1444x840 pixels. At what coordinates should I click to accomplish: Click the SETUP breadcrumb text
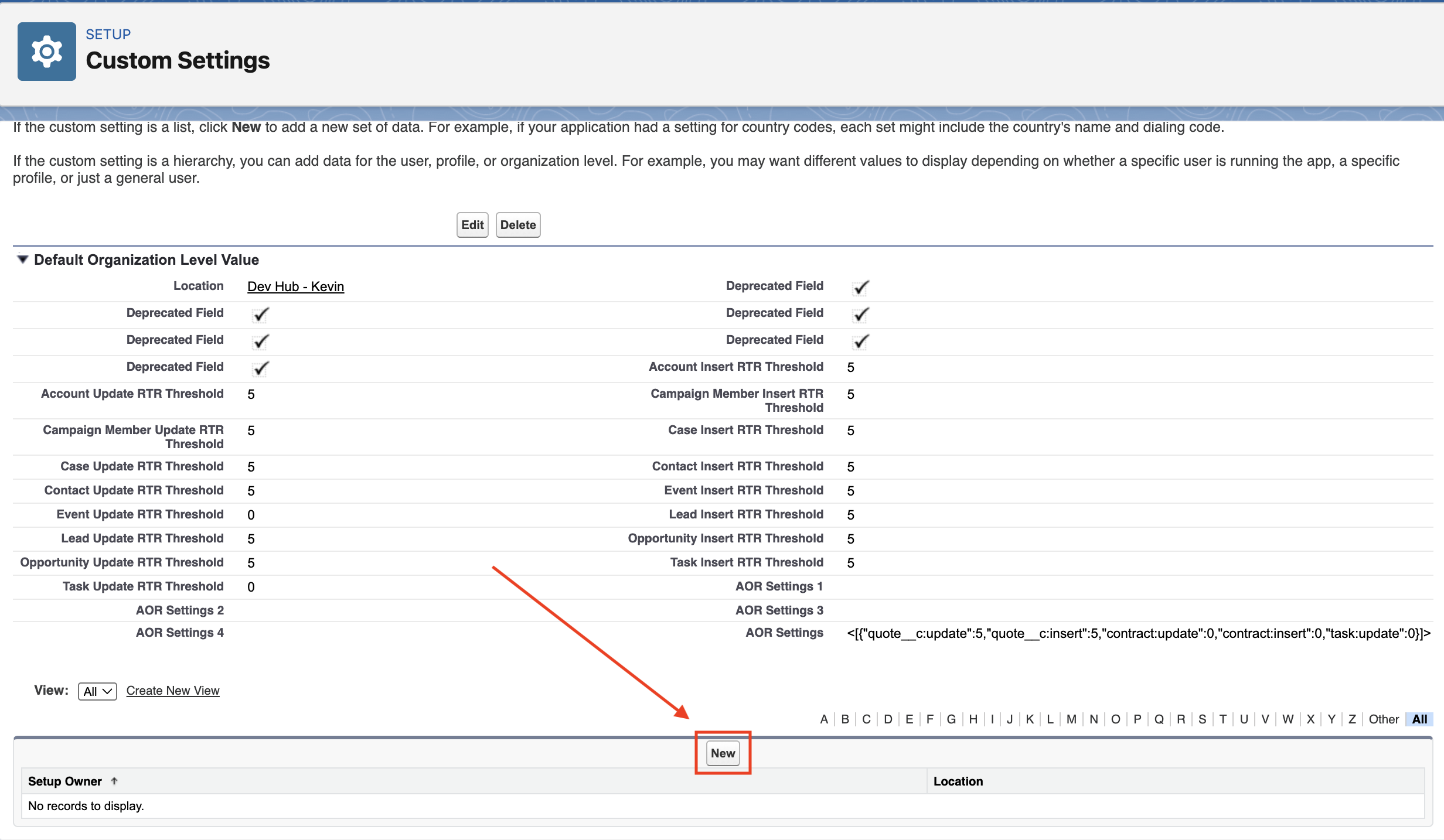[x=108, y=34]
